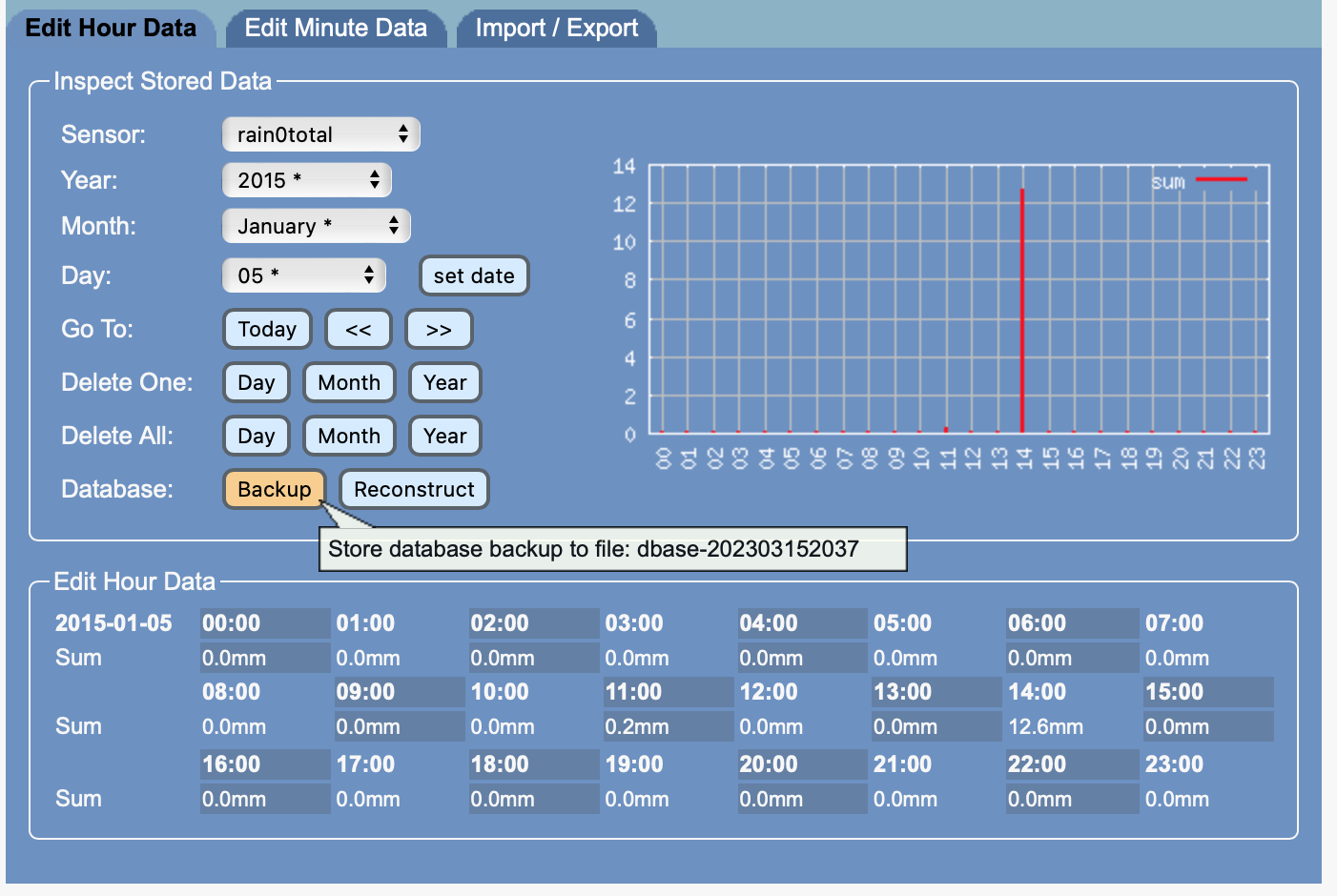This screenshot has width=1337, height=896.
Task: Edit the 02:00 Sum value
Action: tap(534, 658)
